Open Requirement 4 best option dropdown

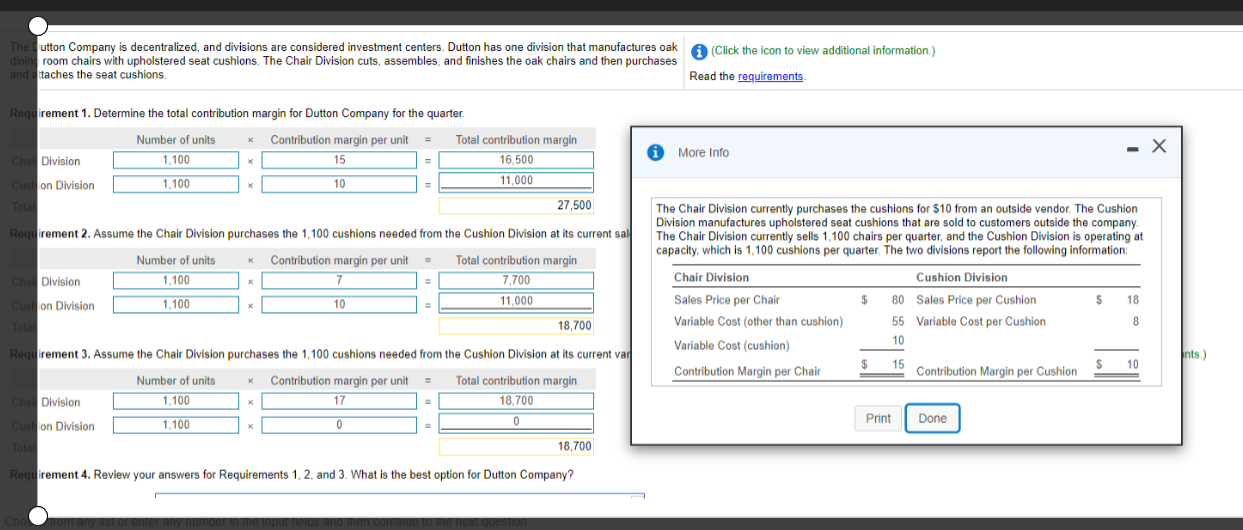coord(399,496)
